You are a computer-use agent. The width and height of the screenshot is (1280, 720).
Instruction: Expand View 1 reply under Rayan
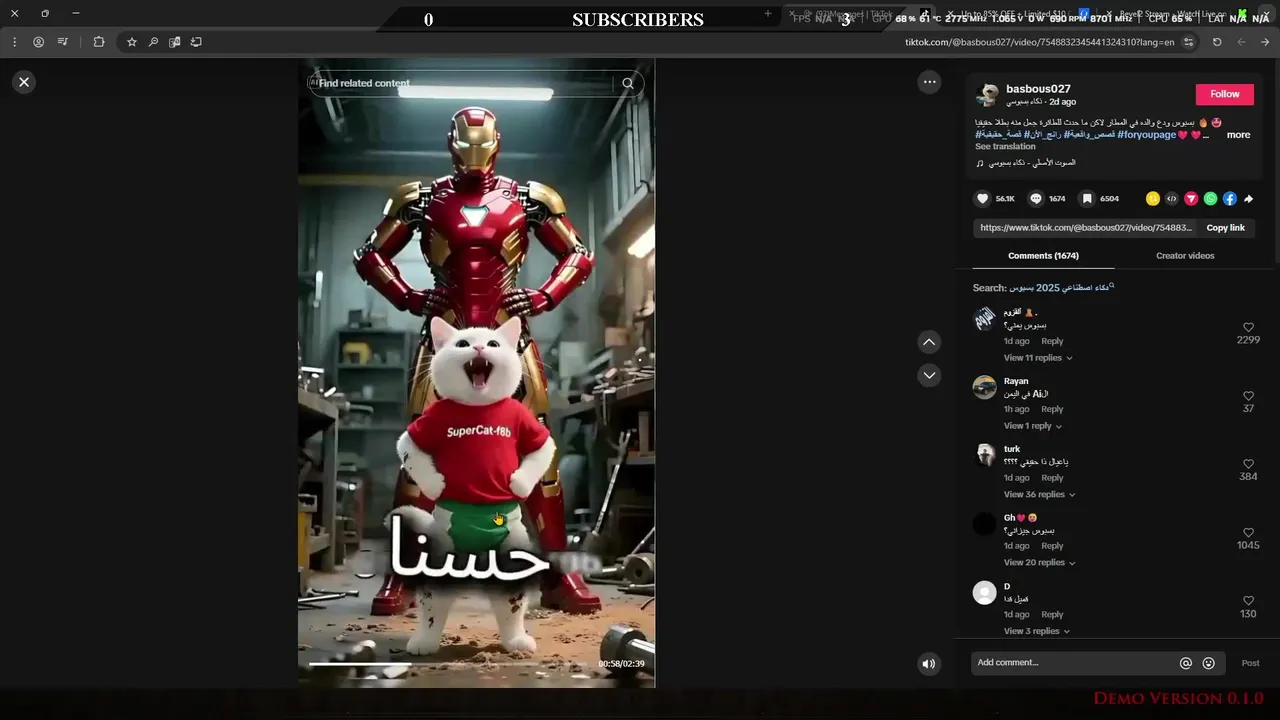pos(1033,426)
